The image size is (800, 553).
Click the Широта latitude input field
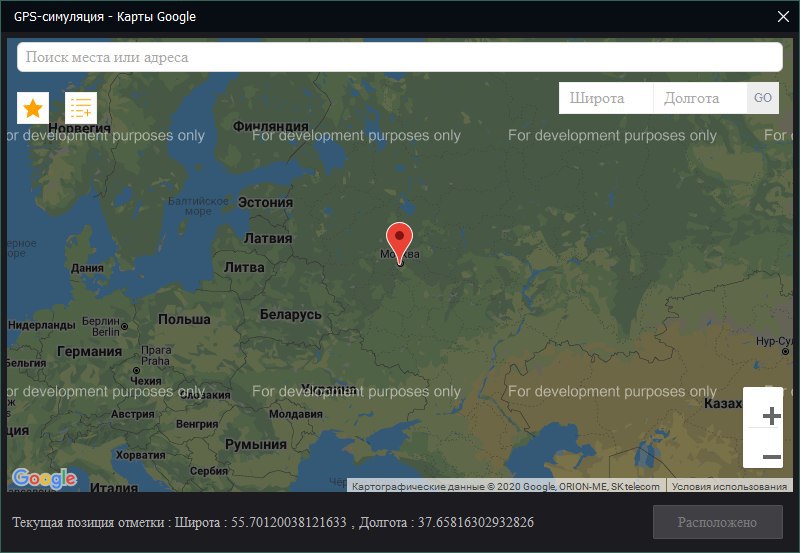pyautogui.click(x=606, y=98)
